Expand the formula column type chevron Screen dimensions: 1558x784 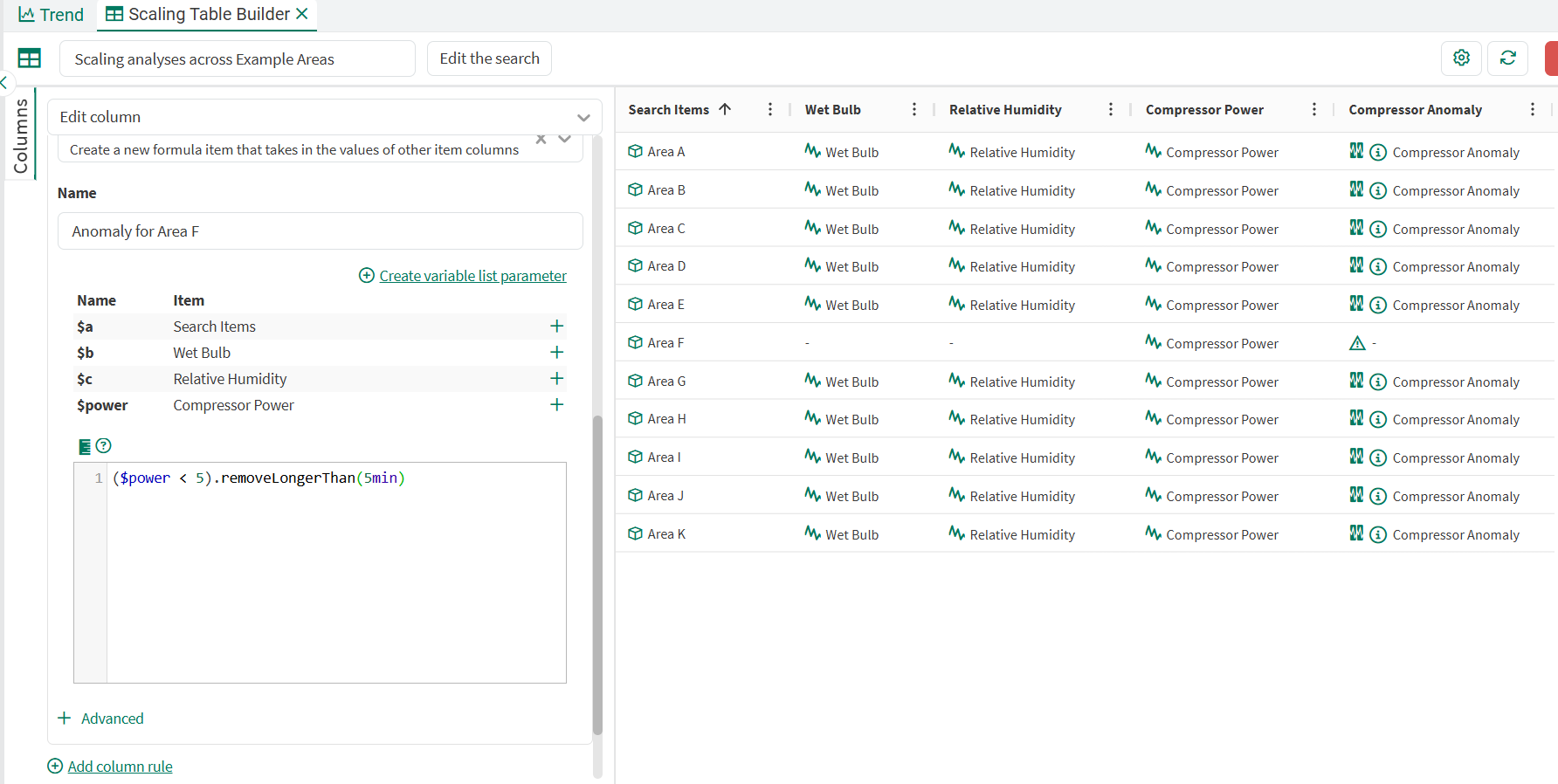click(x=565, y=140)
